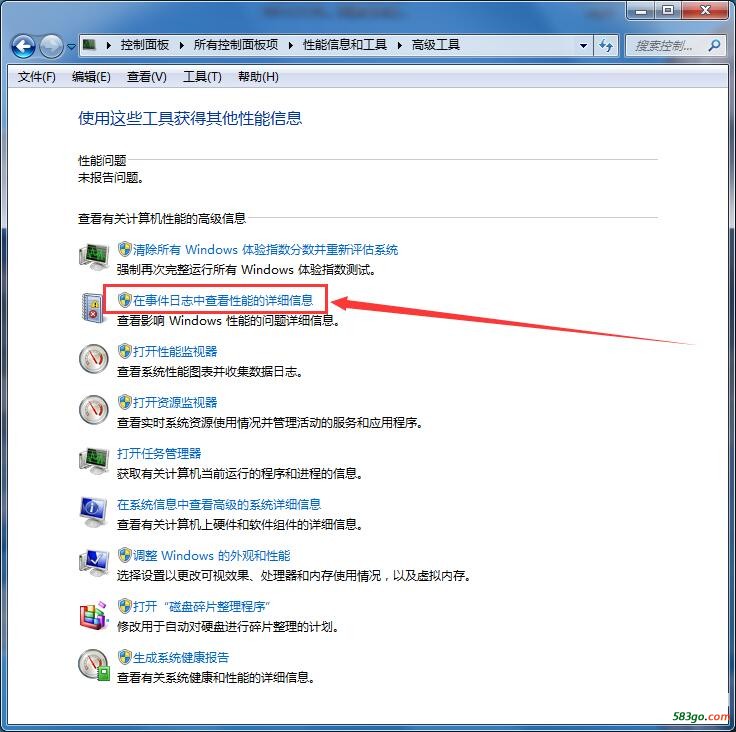Open 调整 Windows 的外观和性能 link

[x=212, y=555]
